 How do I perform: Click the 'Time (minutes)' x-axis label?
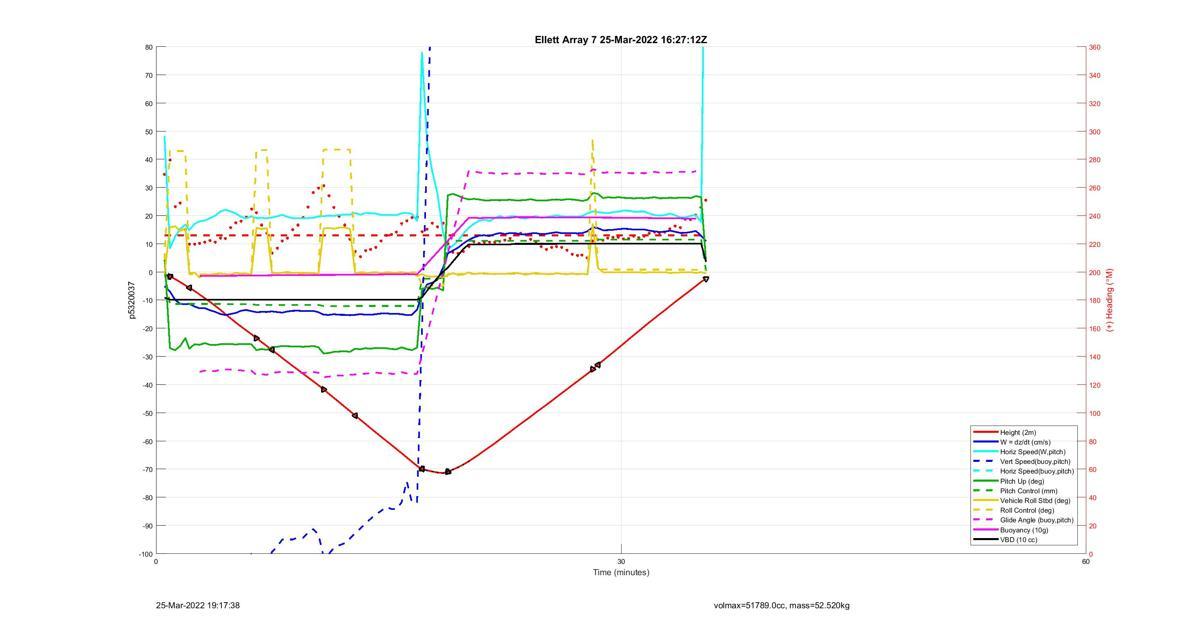click(x=621, y=573)
